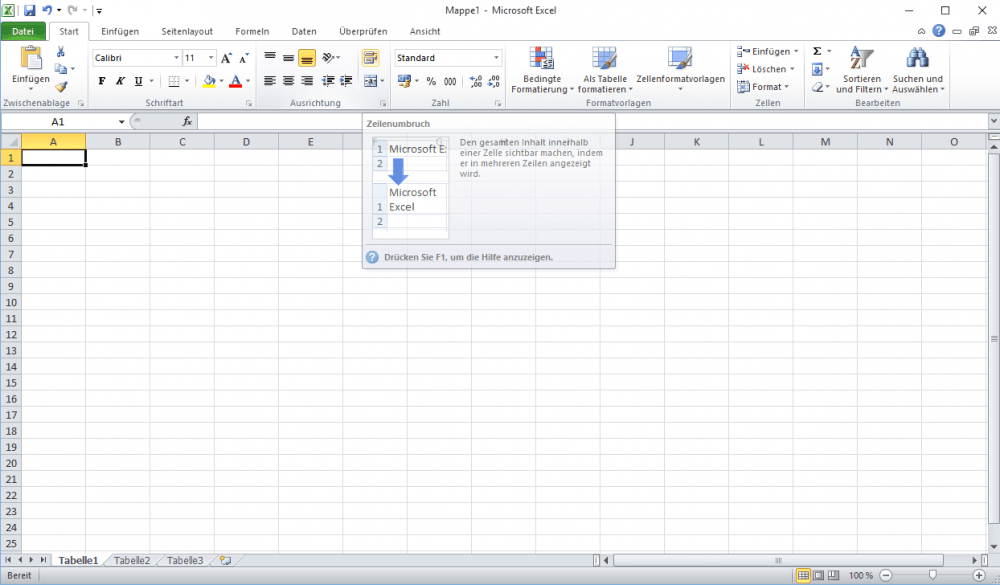Toggle highlighted bottom vertical alignment
This screenshot has width=1000, height=585.
click(307, 58)
